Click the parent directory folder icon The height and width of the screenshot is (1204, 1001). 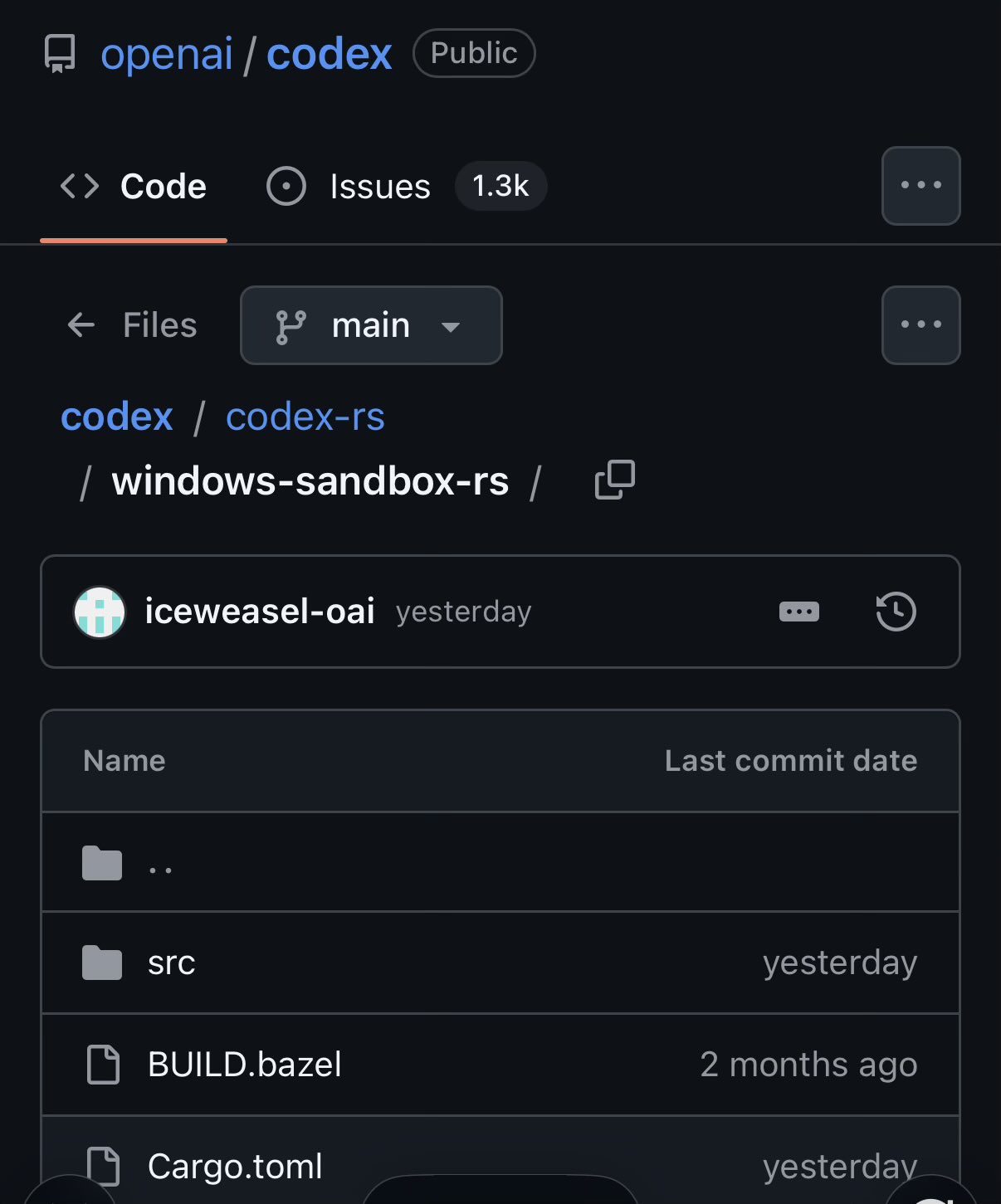pyautogui.click(x=102, y=863)
